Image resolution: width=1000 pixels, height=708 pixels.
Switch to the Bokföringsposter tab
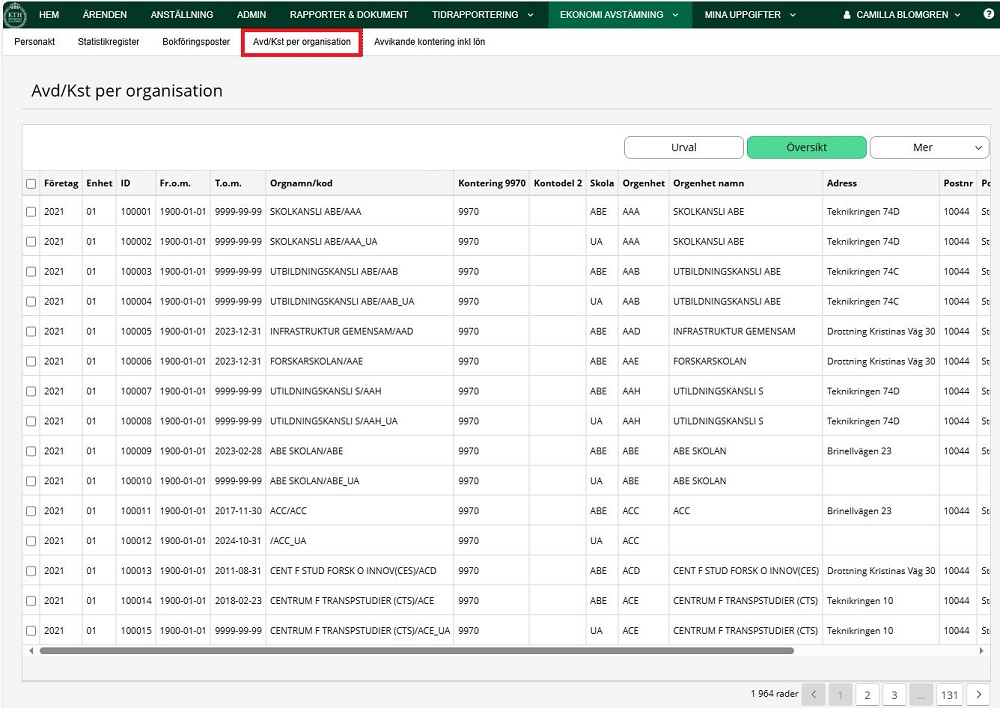[x=196, y=43]
